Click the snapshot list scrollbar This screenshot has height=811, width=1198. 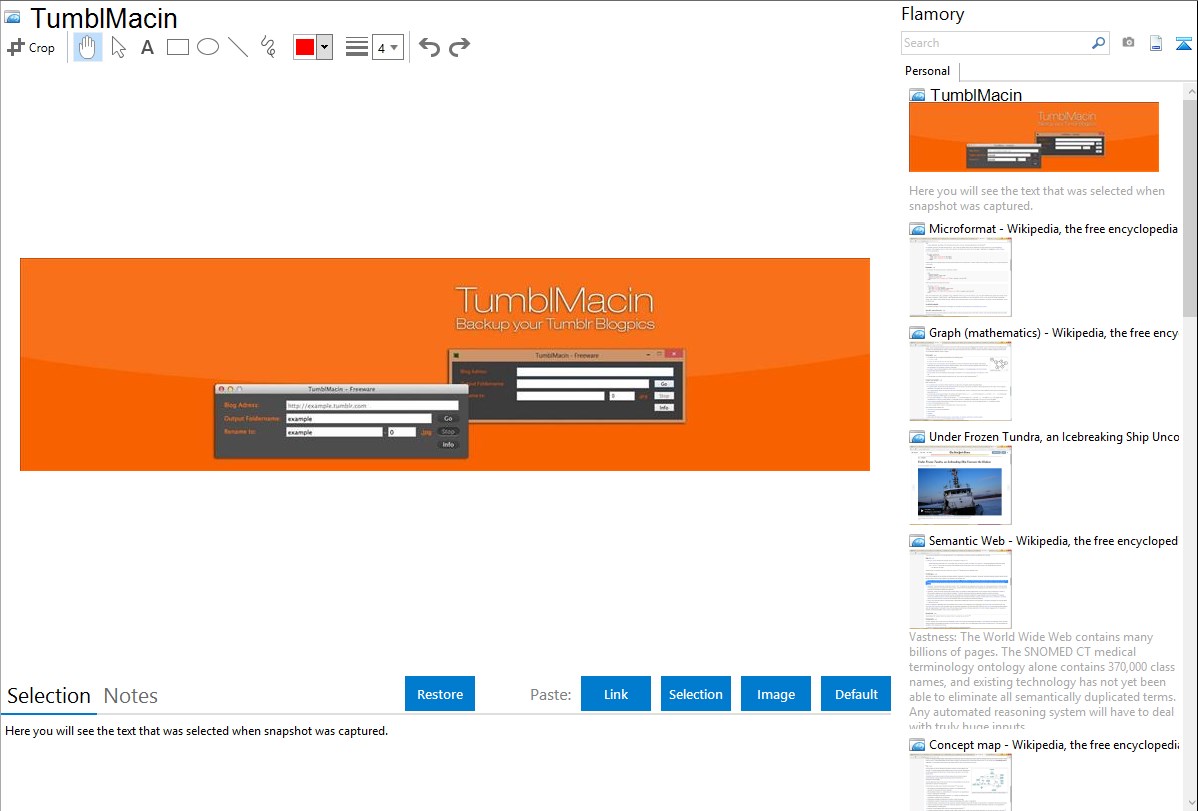1190,206
